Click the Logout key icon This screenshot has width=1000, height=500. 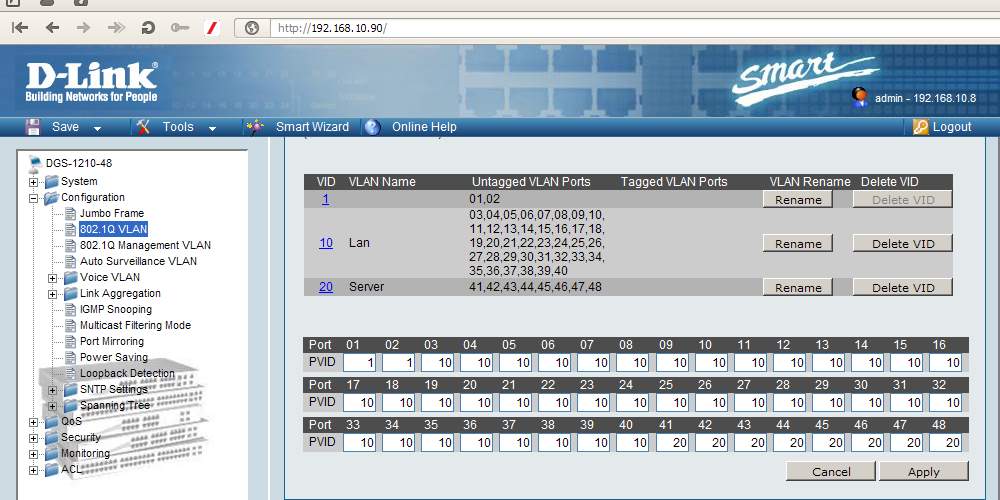920,127
